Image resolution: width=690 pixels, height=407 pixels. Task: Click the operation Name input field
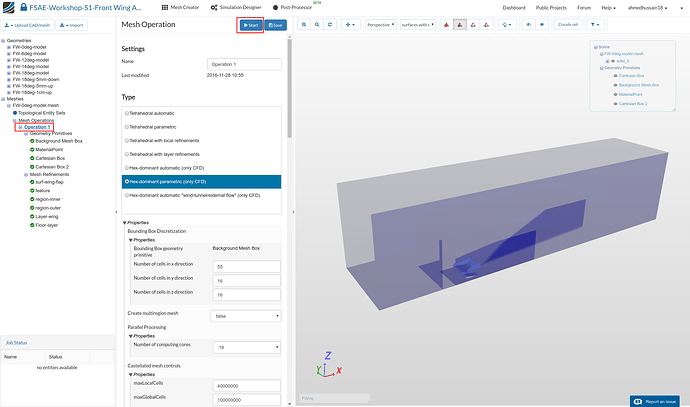(x=246, y=63)
